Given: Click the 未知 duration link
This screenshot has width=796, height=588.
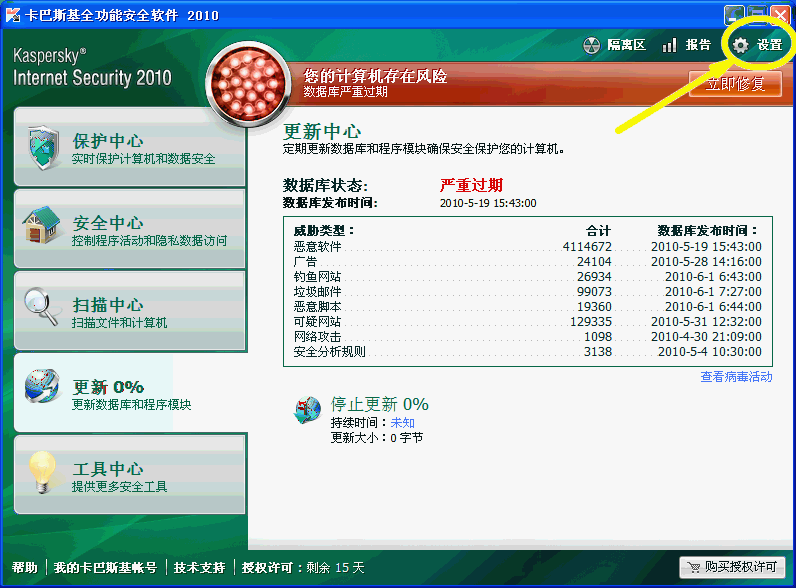Looking at the screenshot, I should 403,422.
